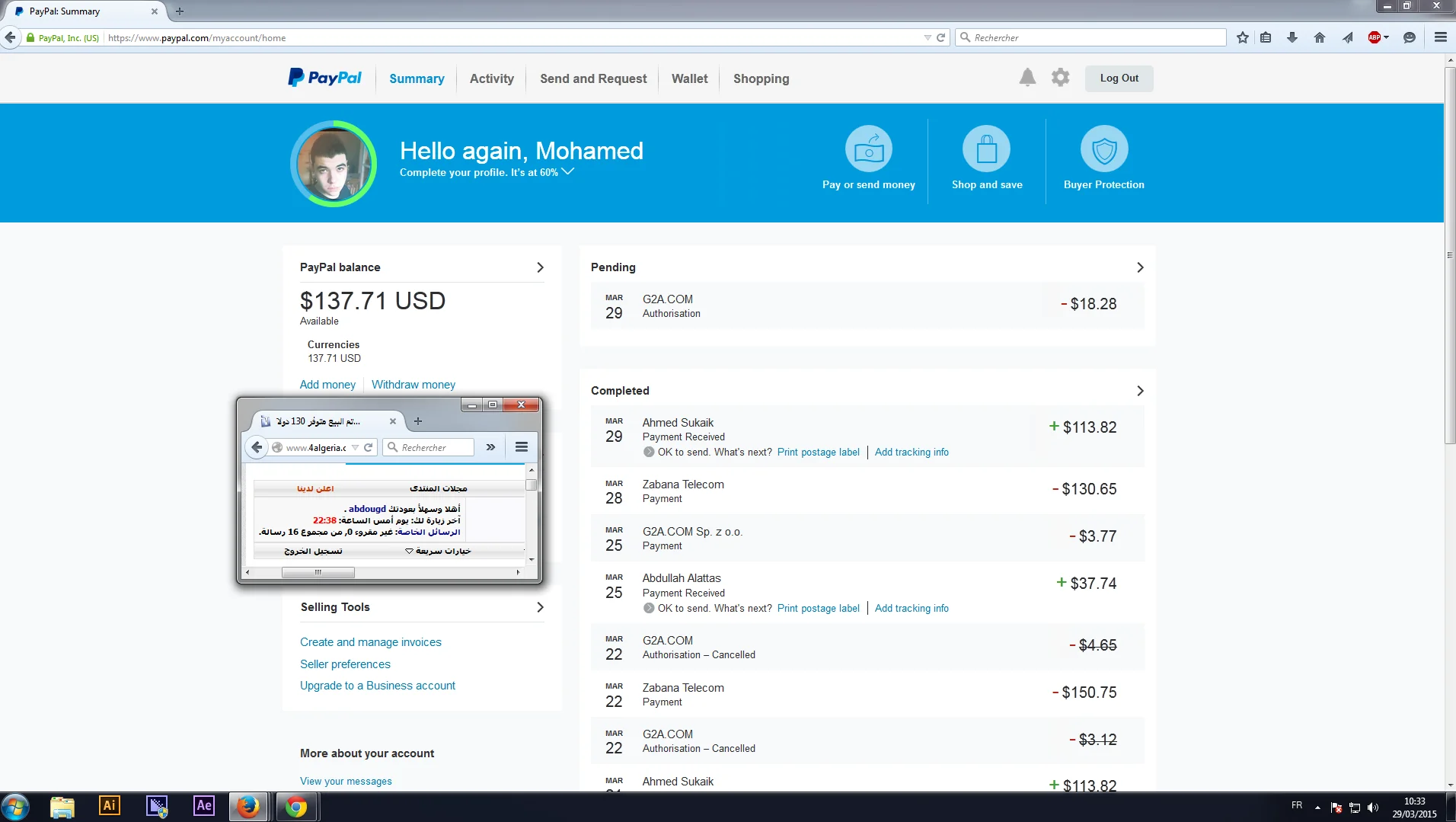This screenshot has height=822, width=1456.
Task: Open Adblock Plus toolbar icon
Action: coord(1375,37)
